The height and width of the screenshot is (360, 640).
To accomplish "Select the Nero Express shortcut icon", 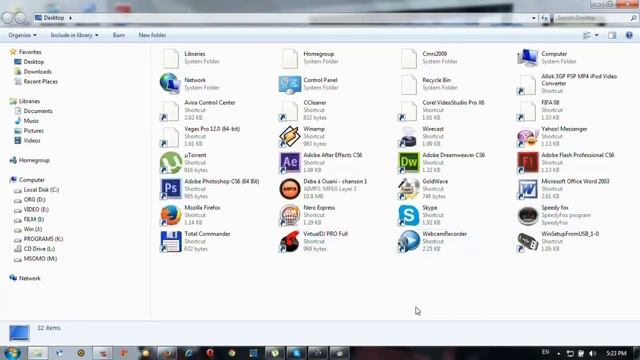I will tap(289, 215).
